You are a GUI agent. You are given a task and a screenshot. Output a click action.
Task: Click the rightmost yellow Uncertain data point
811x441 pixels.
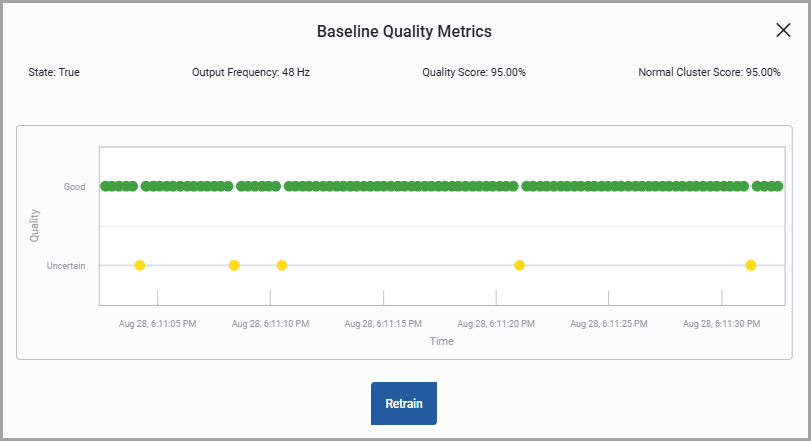[750, 265]
